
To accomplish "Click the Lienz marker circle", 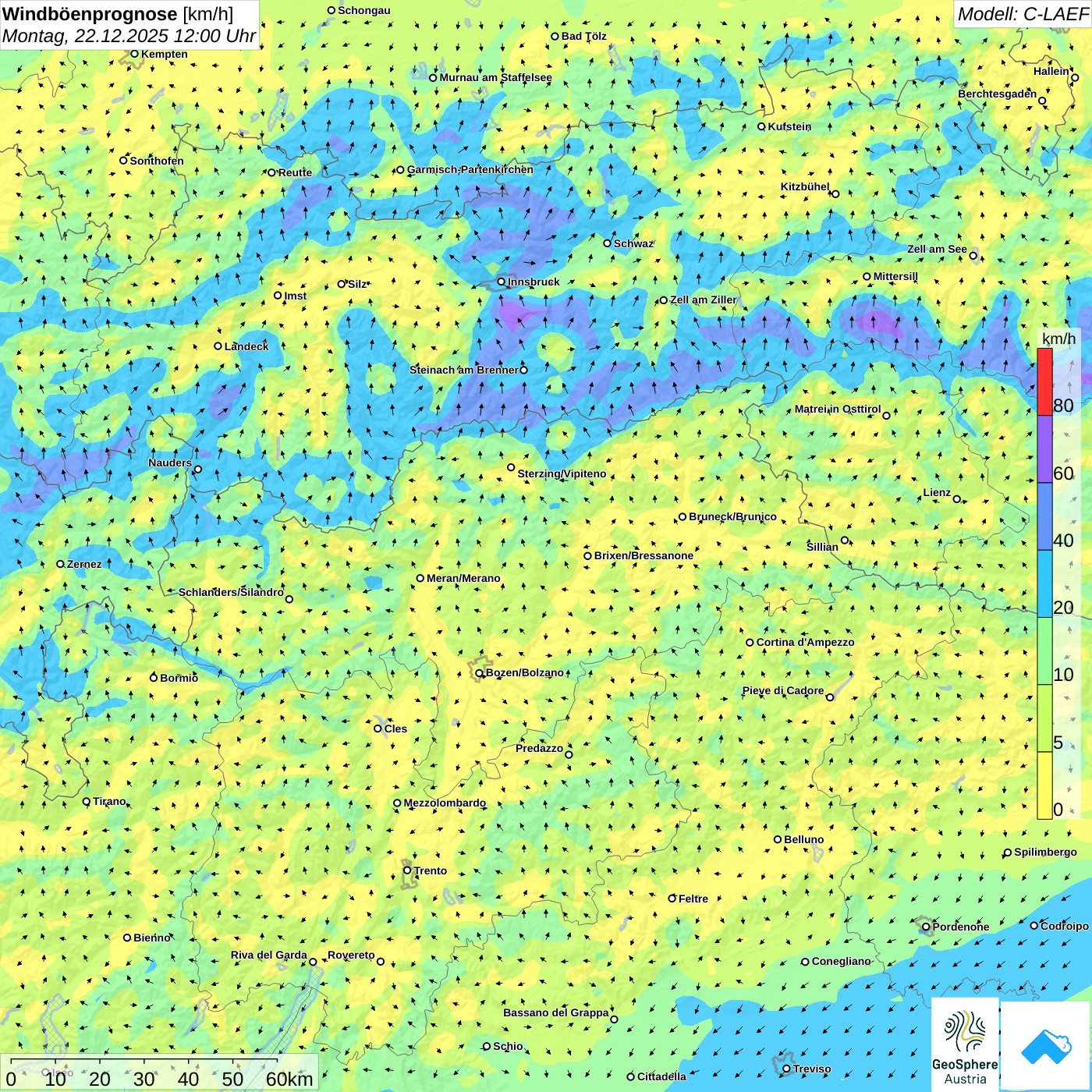I will coord(957,499).
